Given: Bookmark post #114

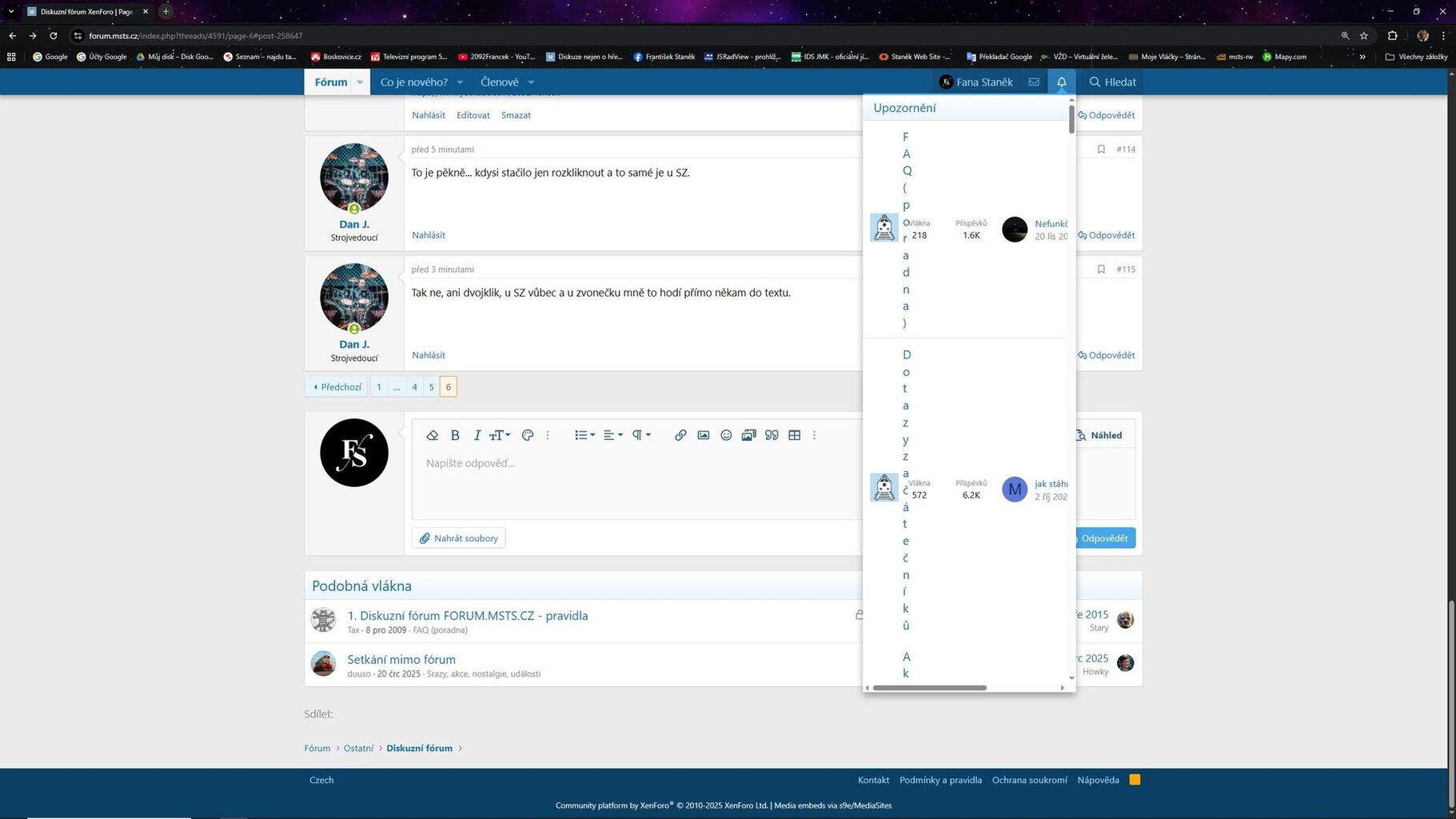Looking at the screenshot, I should coord(1101,150).
